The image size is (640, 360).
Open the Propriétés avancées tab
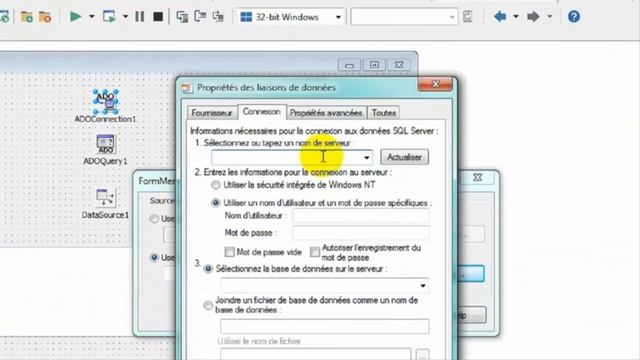pos(326,113)
